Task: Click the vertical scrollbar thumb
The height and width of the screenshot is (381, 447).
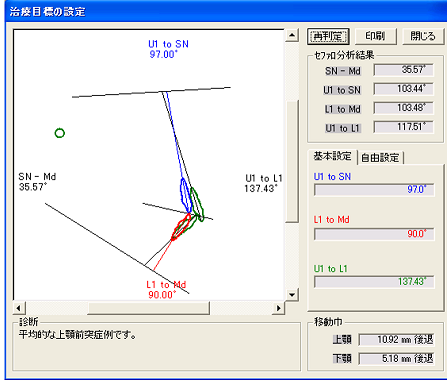Action: 292,161
